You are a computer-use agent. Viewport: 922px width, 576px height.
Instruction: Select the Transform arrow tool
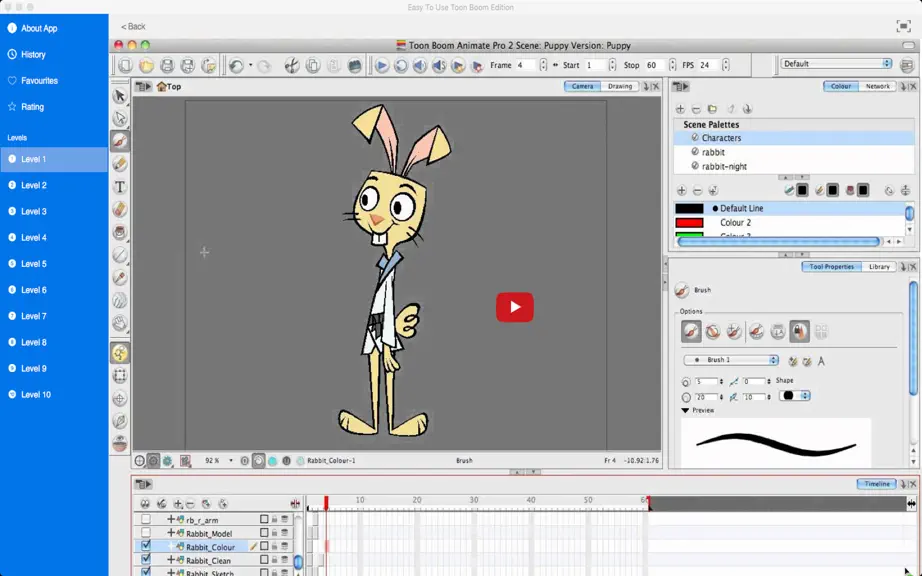120,96
